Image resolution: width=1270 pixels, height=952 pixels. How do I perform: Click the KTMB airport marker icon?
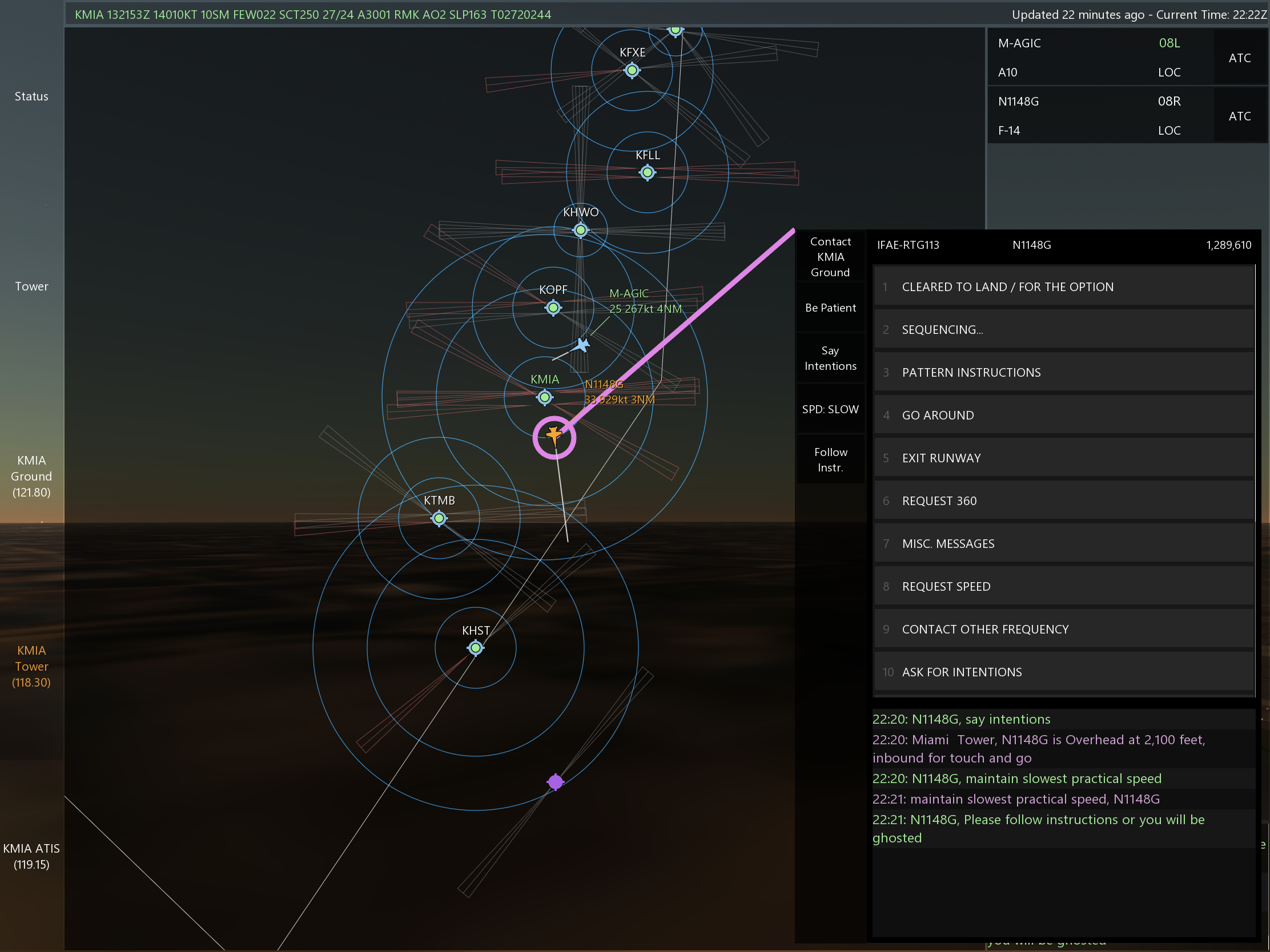coord(439,519)
